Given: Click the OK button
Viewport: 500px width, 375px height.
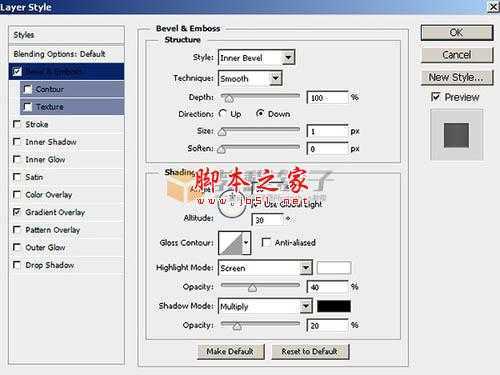Looking at the screenshot, I should pyautogui.click(x=457, y=33).
